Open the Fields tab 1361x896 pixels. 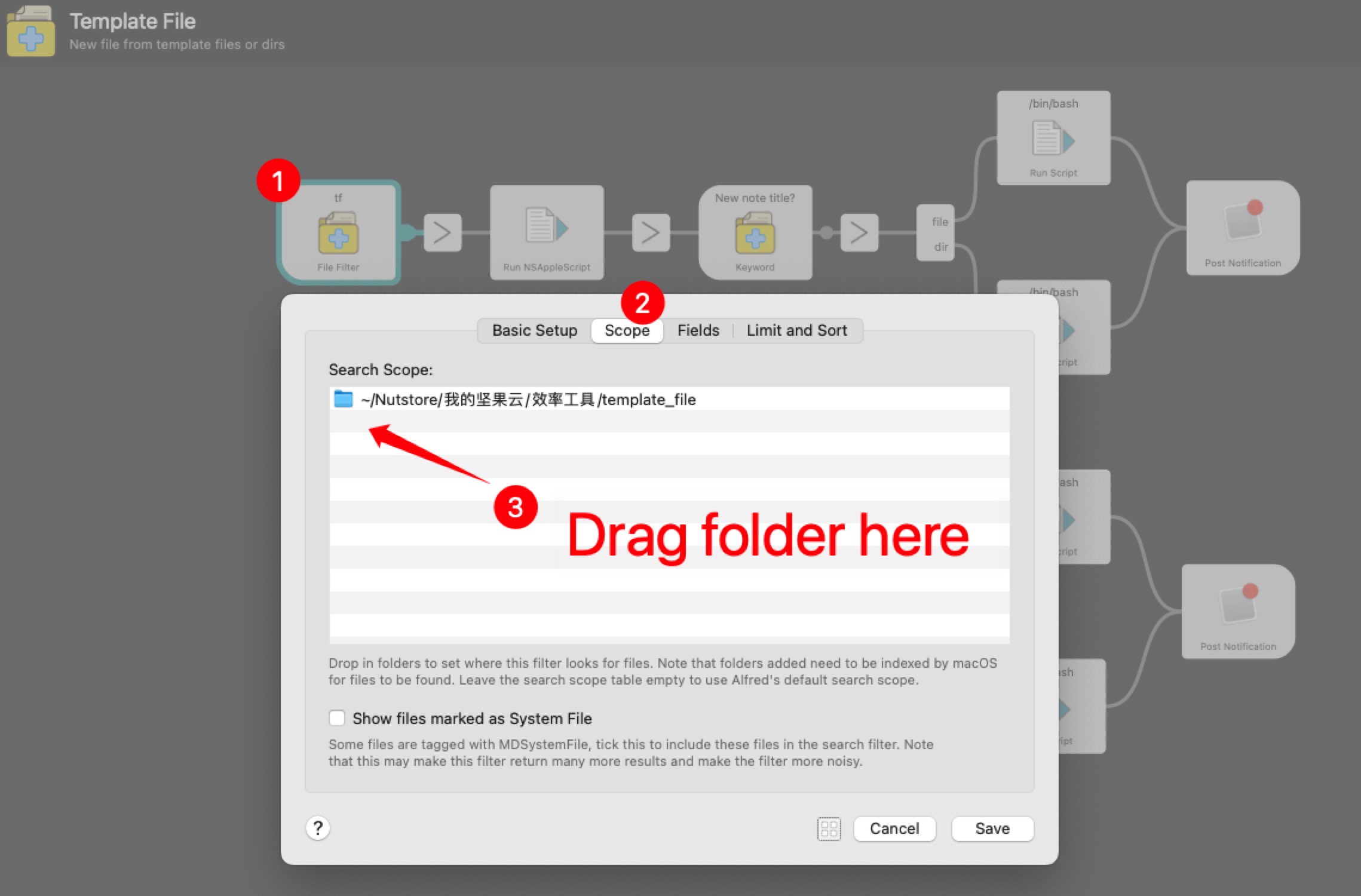click(x=698, y=330)
